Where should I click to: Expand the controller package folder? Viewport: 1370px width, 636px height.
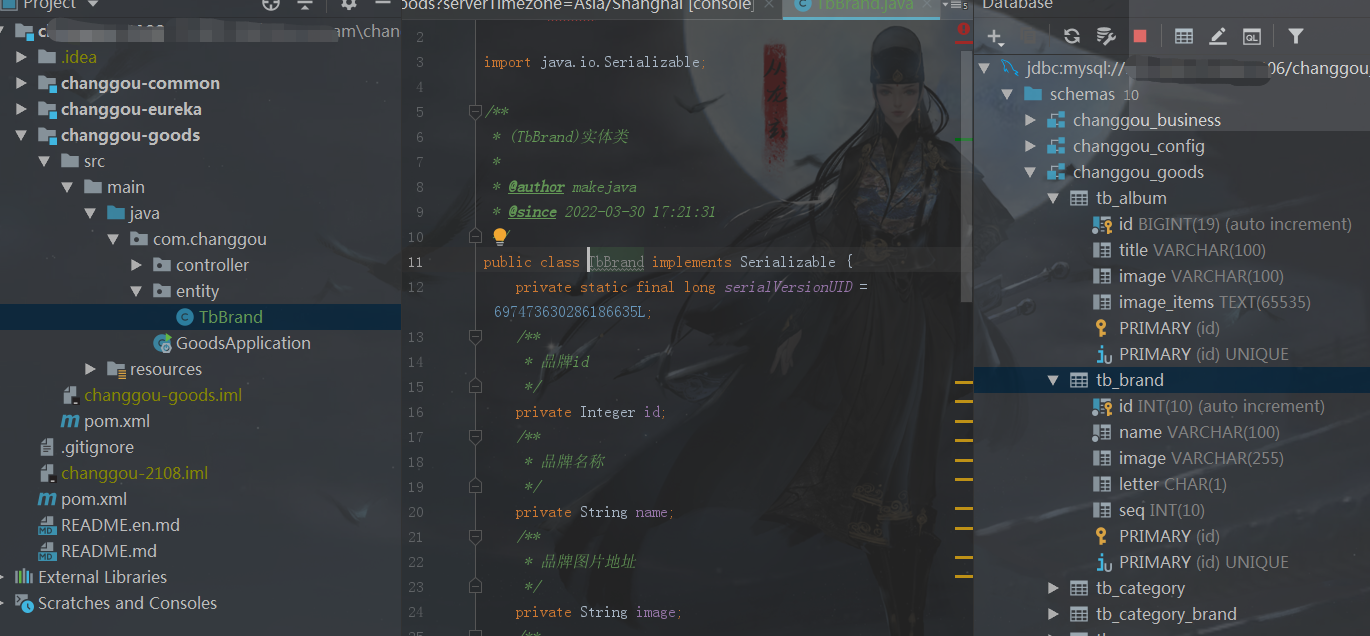pyautogui.click(x=137, y=264)
